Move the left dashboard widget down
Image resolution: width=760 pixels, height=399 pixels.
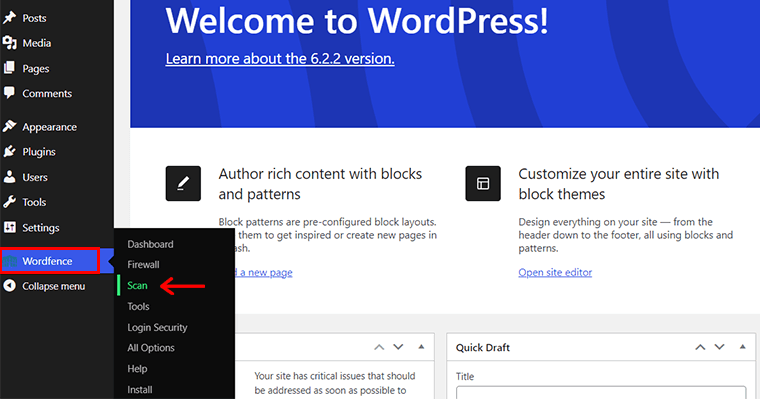pos(398,347)
